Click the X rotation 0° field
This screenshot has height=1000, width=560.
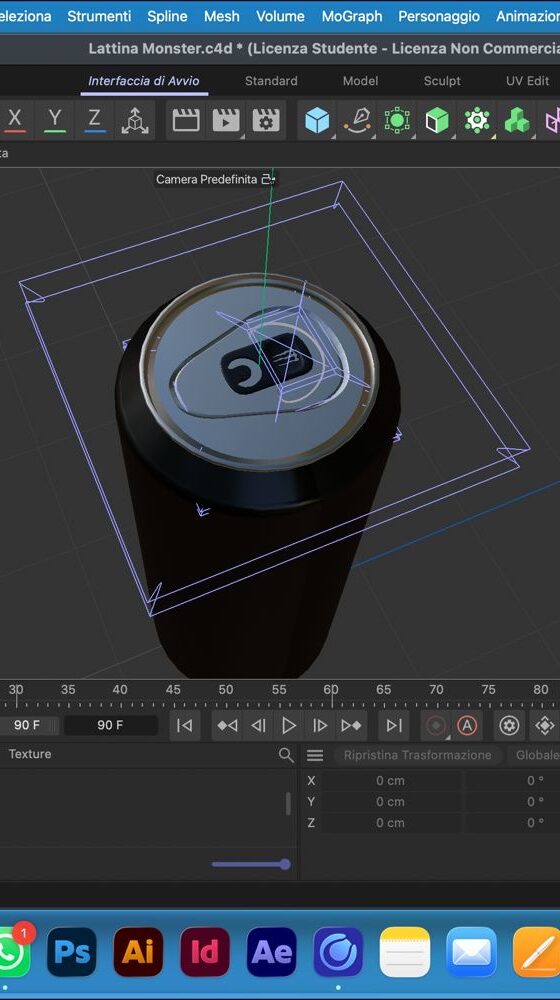click(x=513, y=781)
